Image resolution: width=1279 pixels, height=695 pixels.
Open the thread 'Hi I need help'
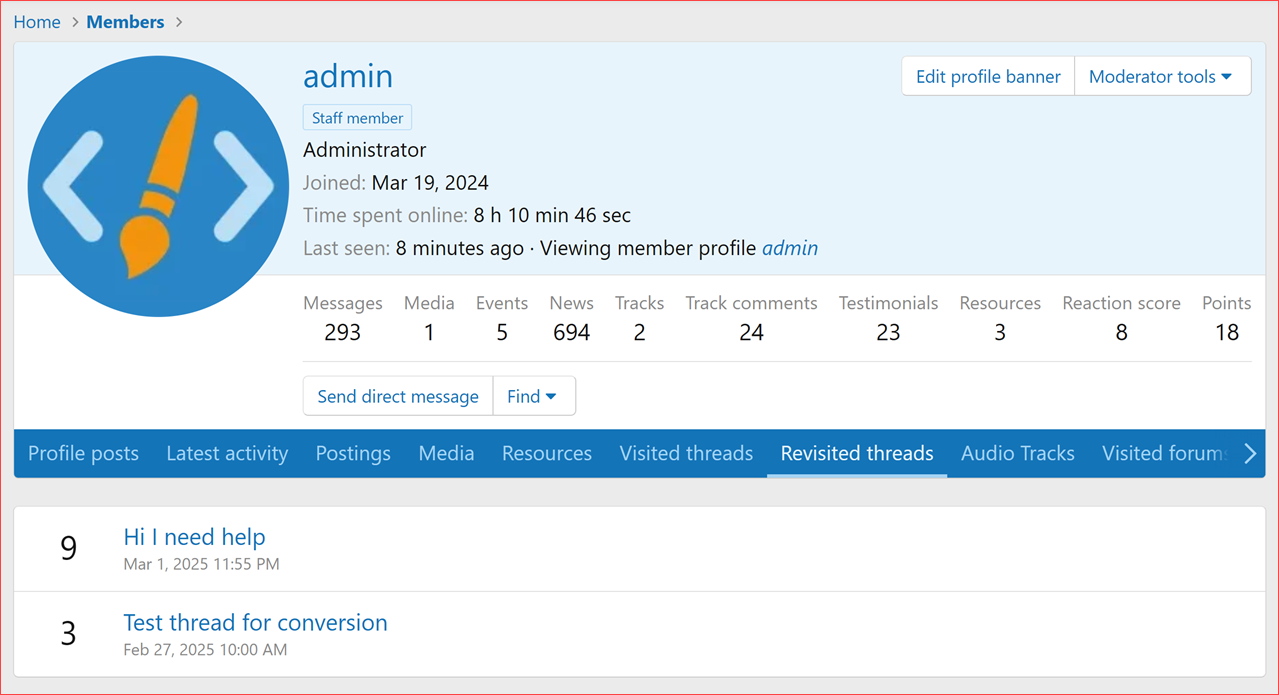tap(194, 537)
